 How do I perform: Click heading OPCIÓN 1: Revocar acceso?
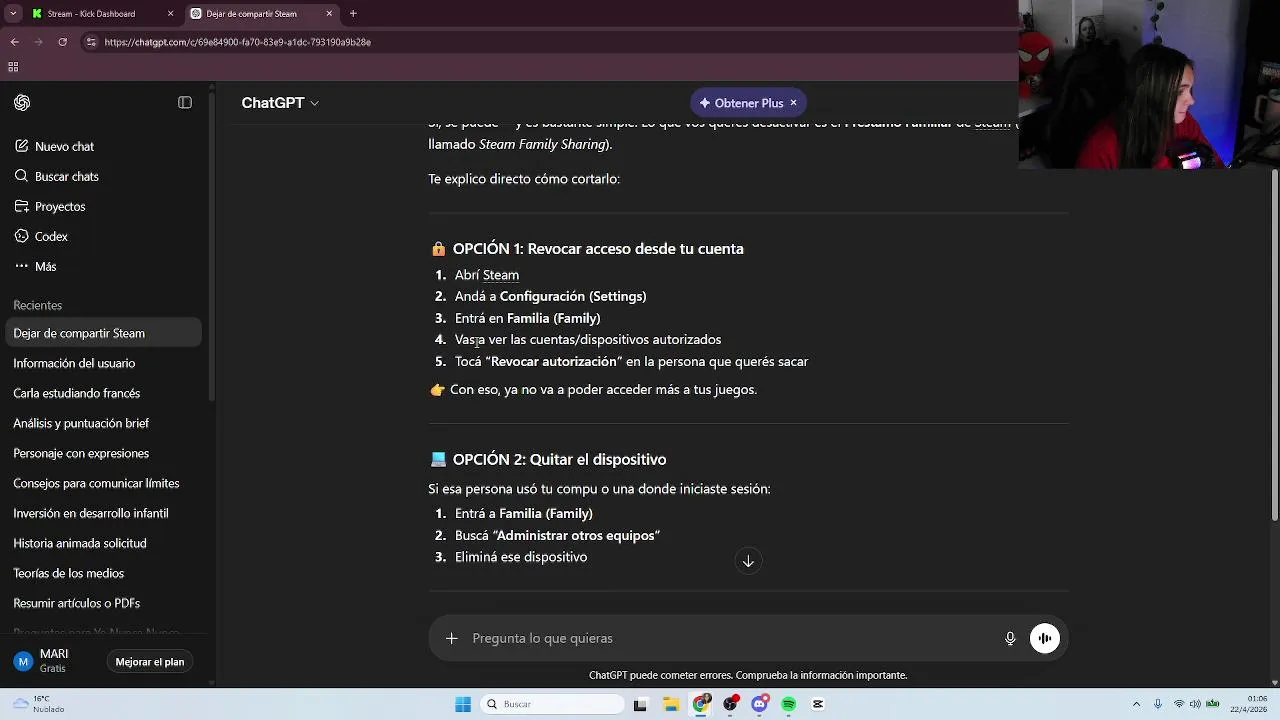[x=598, y=249]
